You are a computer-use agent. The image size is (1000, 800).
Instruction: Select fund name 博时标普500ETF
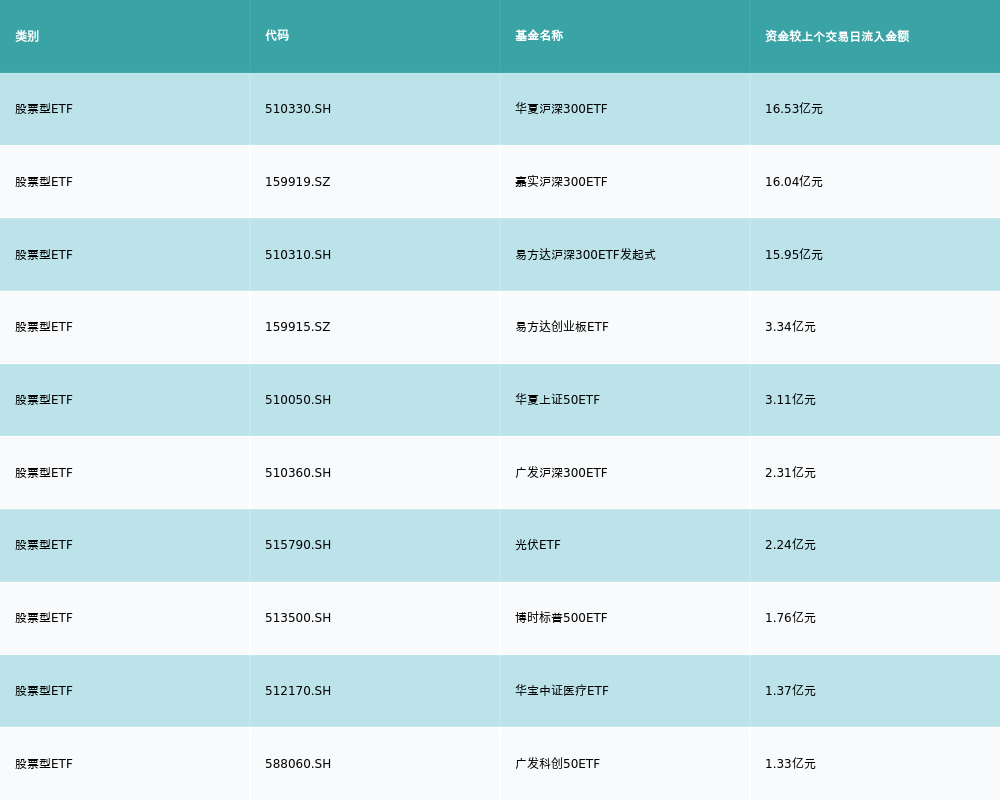tap(561, 618)
